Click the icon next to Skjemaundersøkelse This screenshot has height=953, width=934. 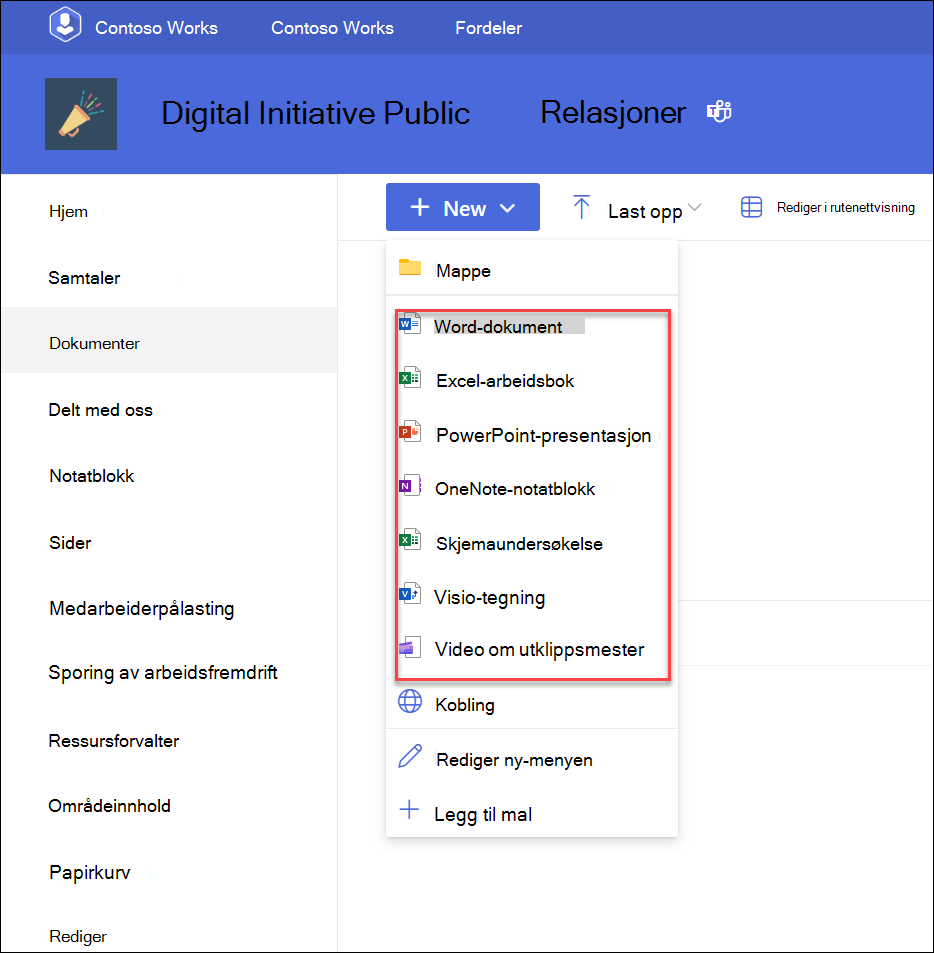[410, 540]
